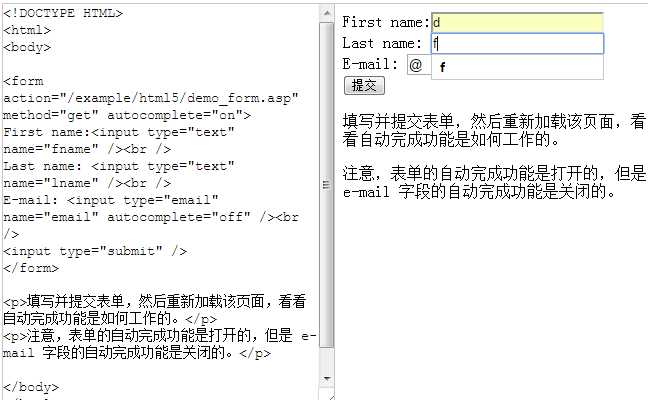Viewport: 648px width, 400px height.
Task: Click the '</form>' code line
Action: (31, 268)
